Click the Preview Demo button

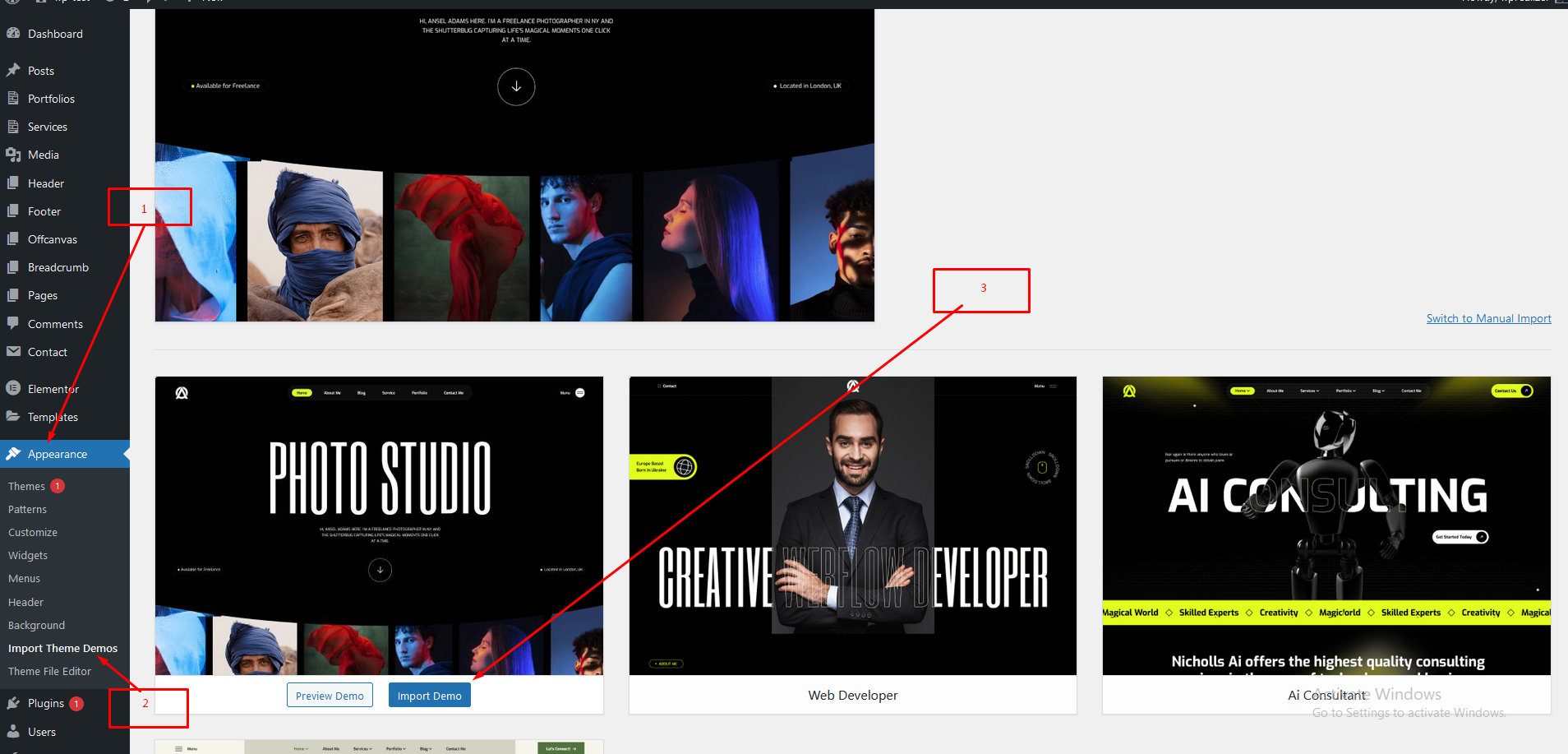330,695
